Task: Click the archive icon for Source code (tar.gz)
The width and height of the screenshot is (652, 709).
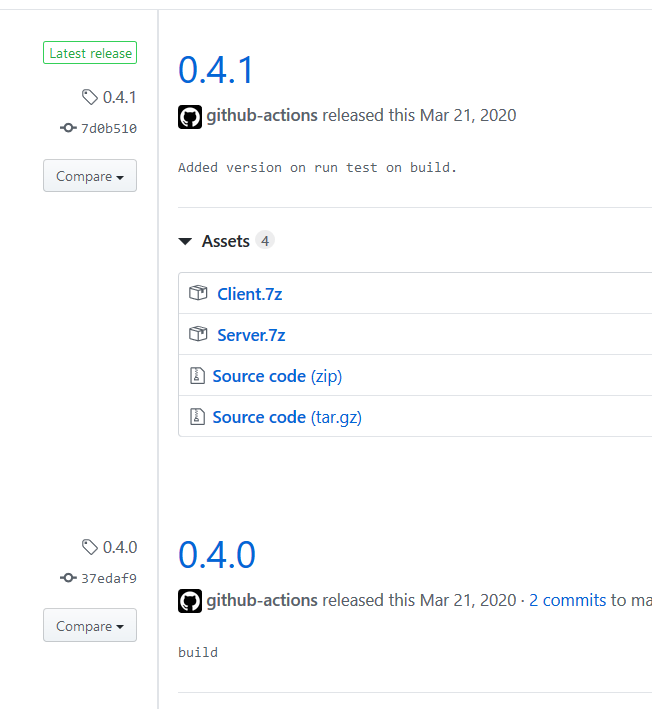Action: [x=197, y=416]
